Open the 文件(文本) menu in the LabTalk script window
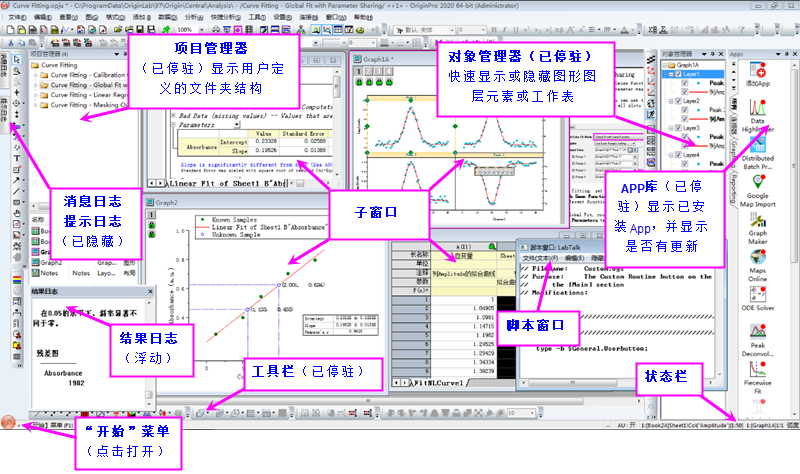 tap(540, 258)
